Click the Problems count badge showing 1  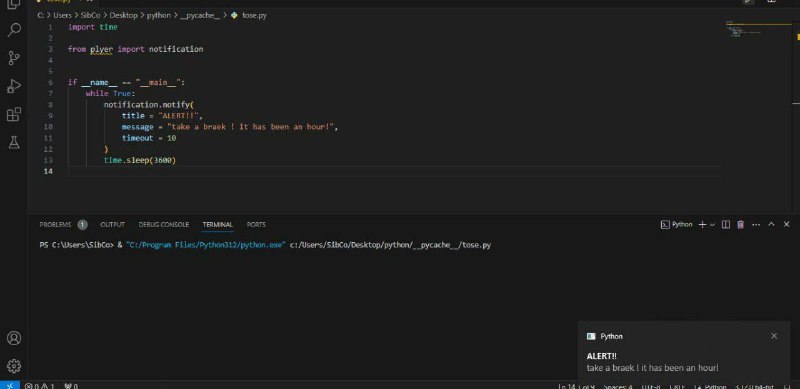point(83,225)
